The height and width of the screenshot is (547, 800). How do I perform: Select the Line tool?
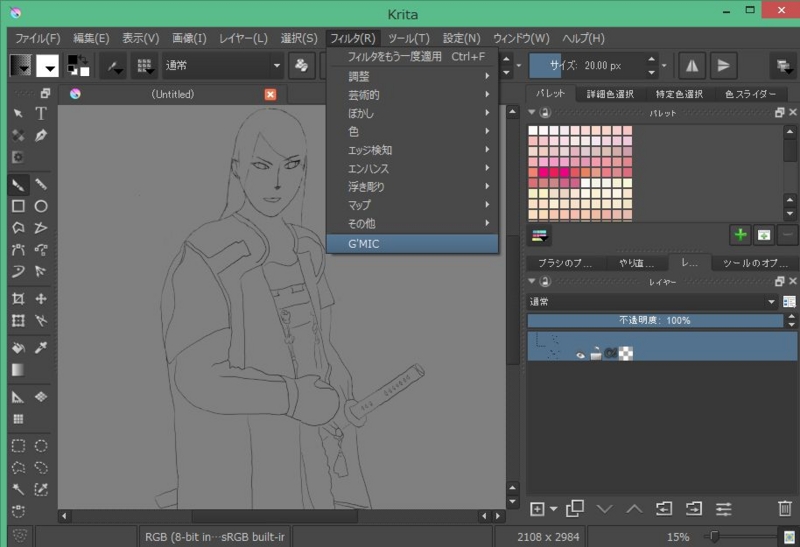click(41, 185)
